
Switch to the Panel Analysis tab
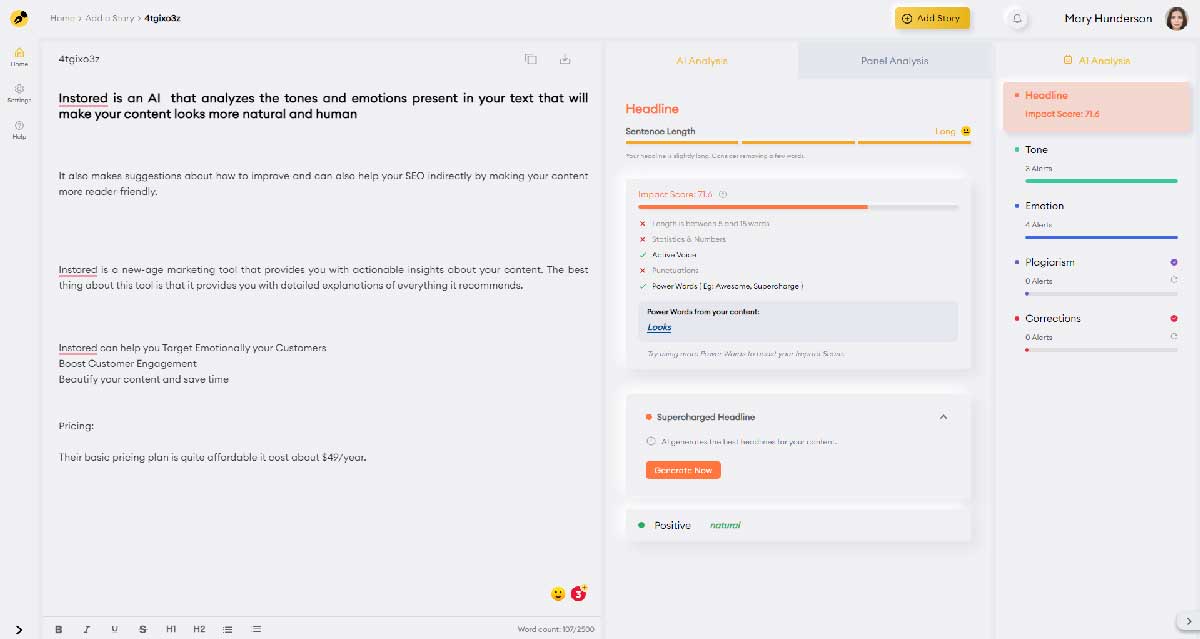tap(895, 61)
